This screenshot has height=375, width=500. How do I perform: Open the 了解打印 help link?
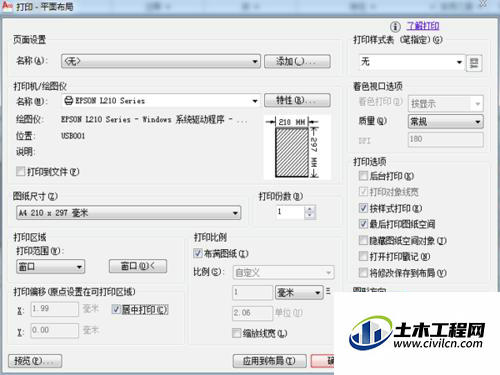point(423,26)
